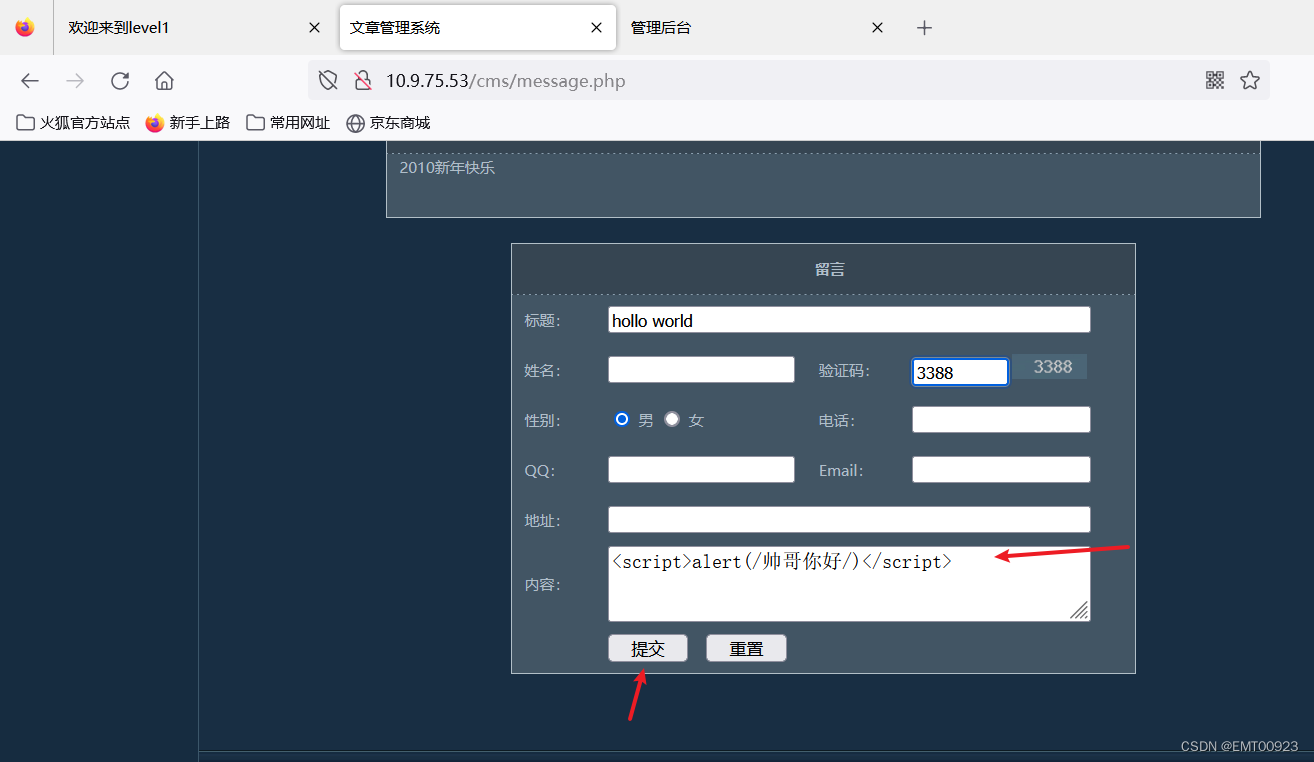This screenshot has height=762, width=1314.
Task: Click the 重置 reset button
Action: click(x=746, y=648)
